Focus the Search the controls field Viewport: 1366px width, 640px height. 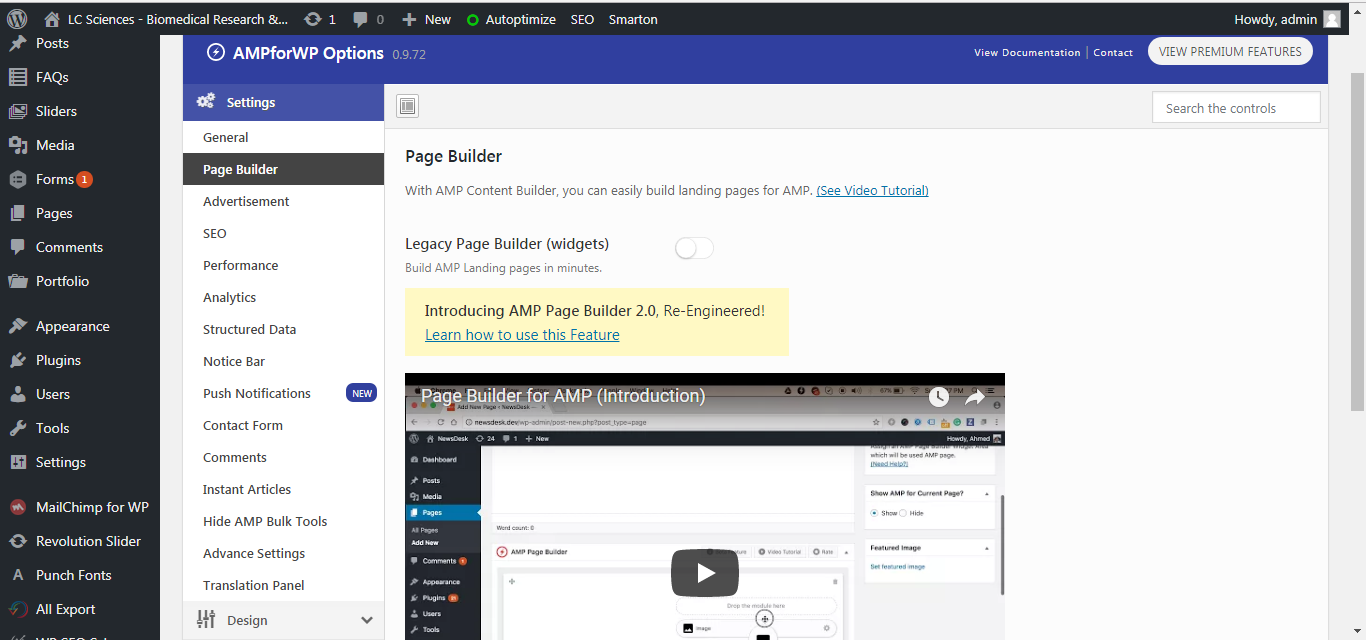pyautogui.click(x=1236, y=108)
